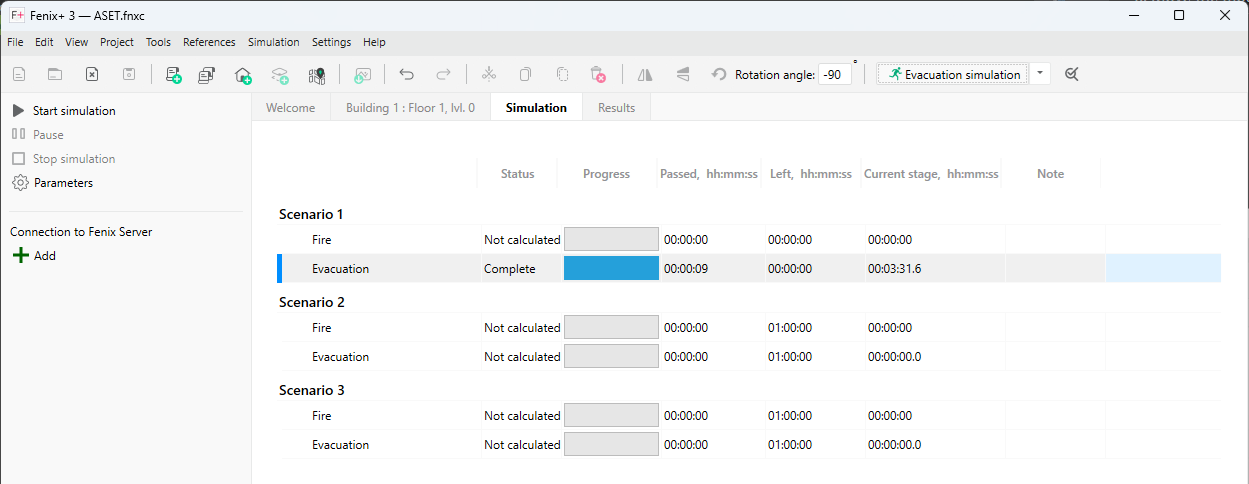The width and height of the screenshot is (1249, 484).
Task: Click the Close file toolbar icon
Action: (x=91, y=74)
